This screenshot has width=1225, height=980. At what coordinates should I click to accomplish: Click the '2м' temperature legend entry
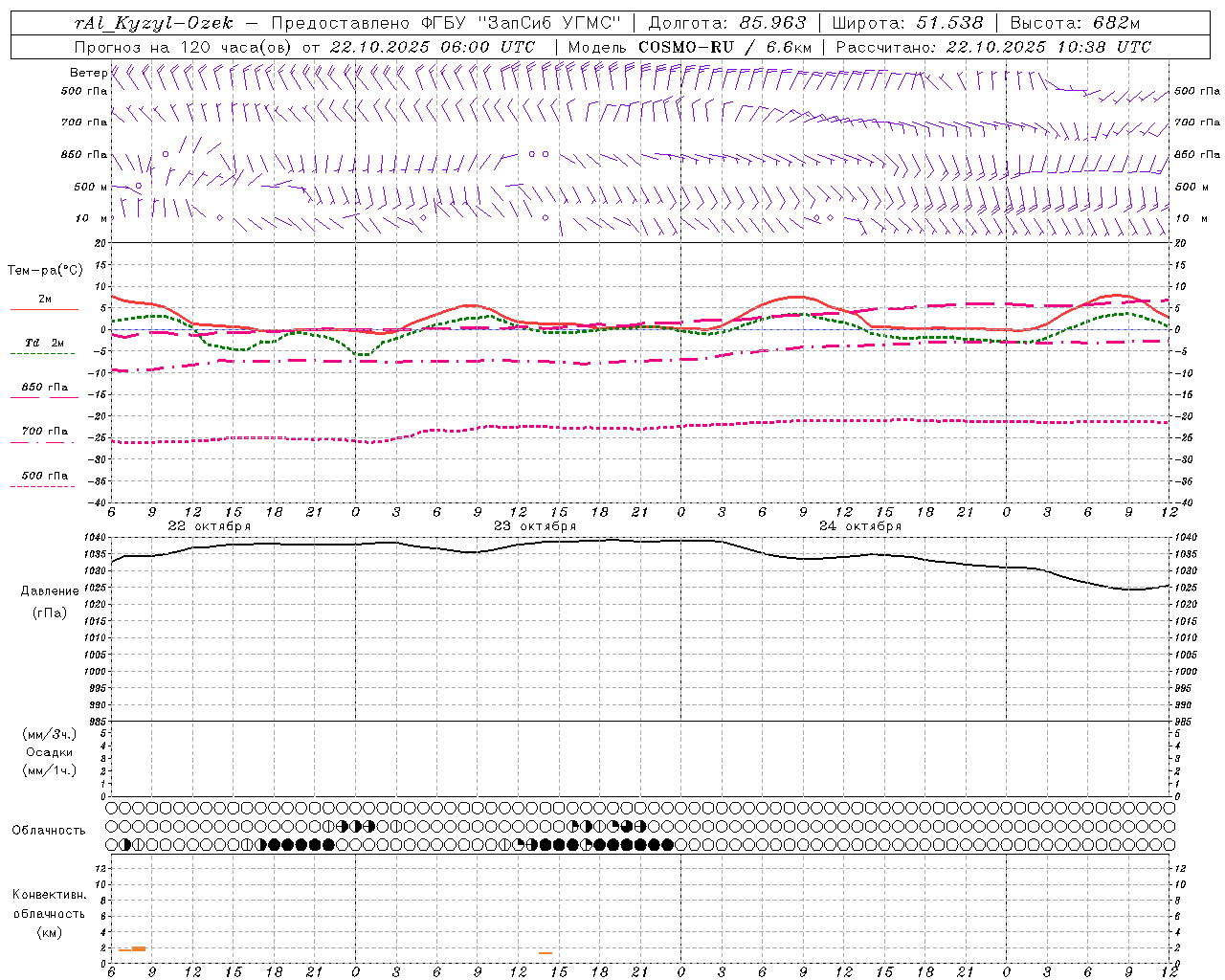(x=45, y=300)
